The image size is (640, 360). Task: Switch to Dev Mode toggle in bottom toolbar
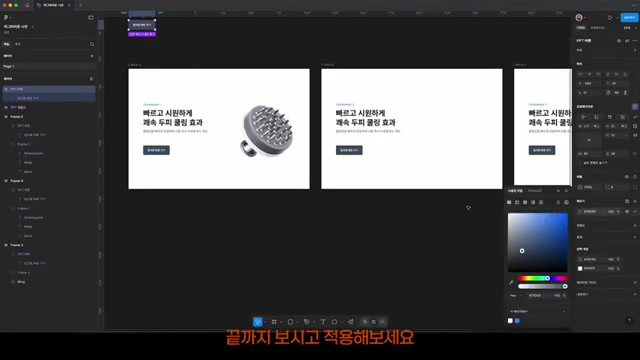382,322
